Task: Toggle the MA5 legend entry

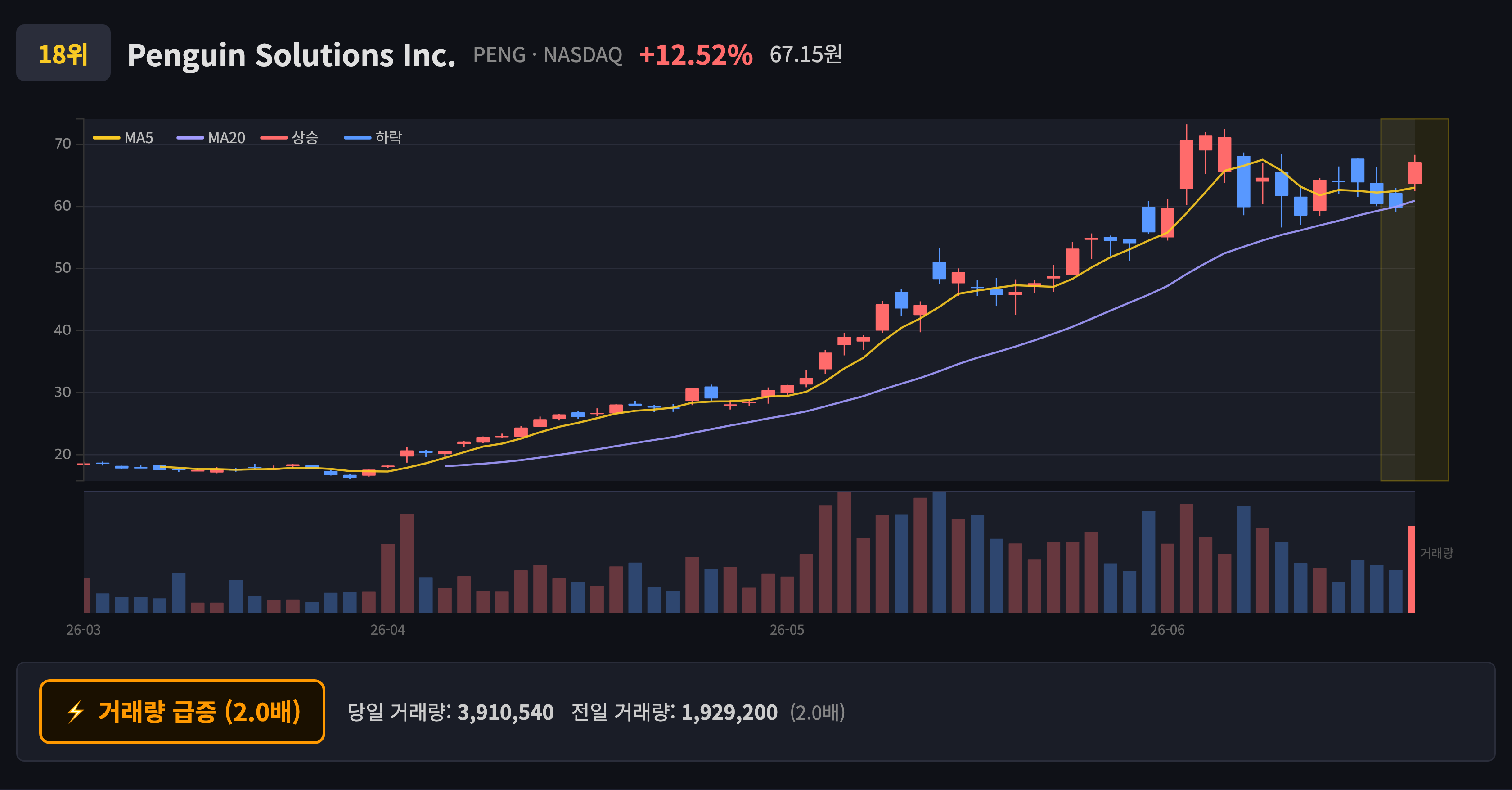Action: pos(123,138)
